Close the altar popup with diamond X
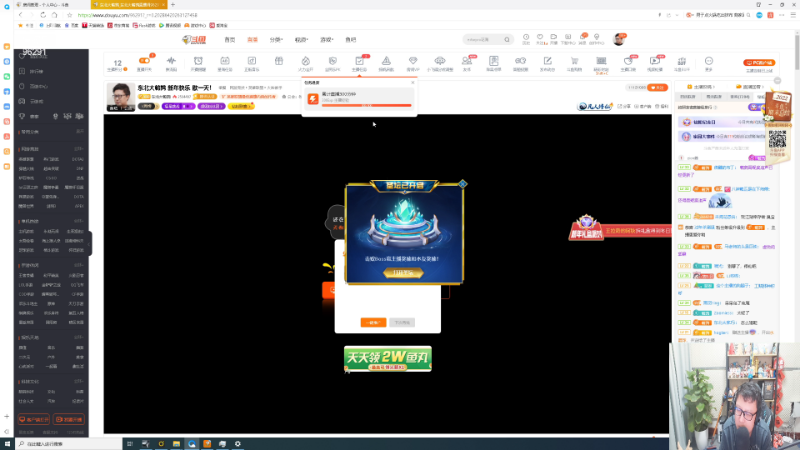 point(463,184)
